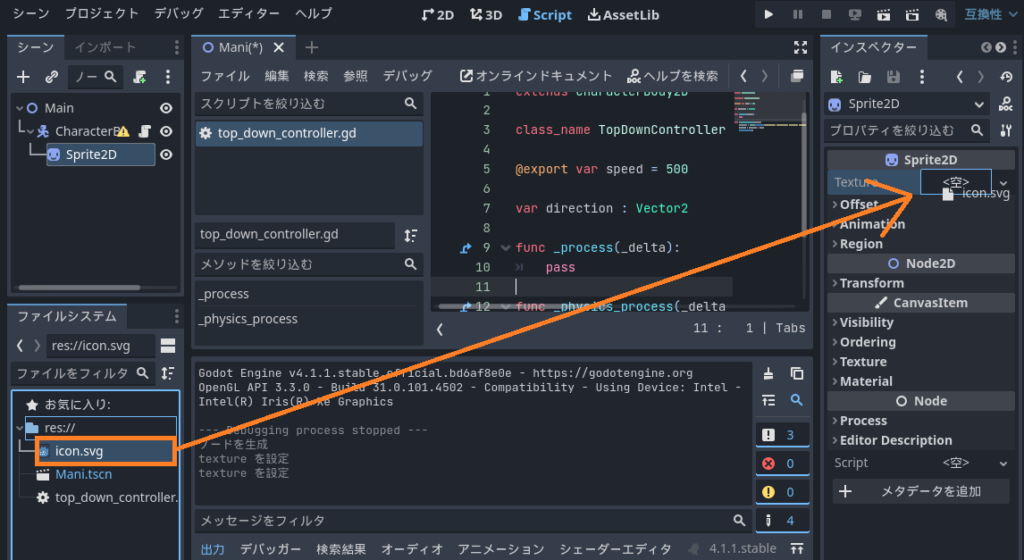The height and width of the screenshot is (560, 1024).
Task: Open the ヘルプ menu
Action: pos(313,14)
